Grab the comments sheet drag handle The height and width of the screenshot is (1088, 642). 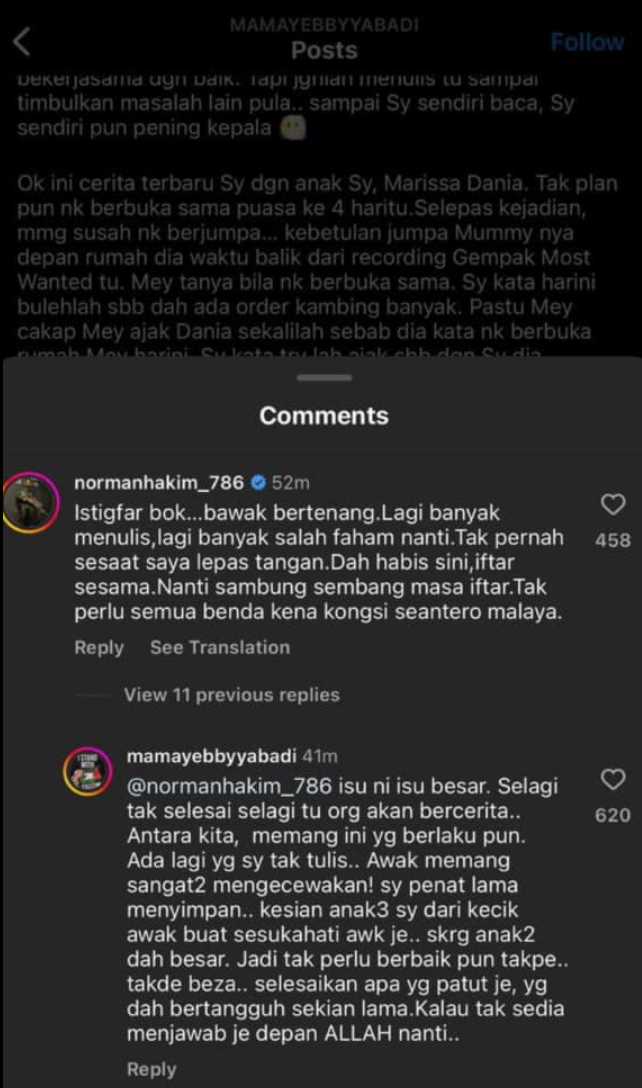click(324, 378)
